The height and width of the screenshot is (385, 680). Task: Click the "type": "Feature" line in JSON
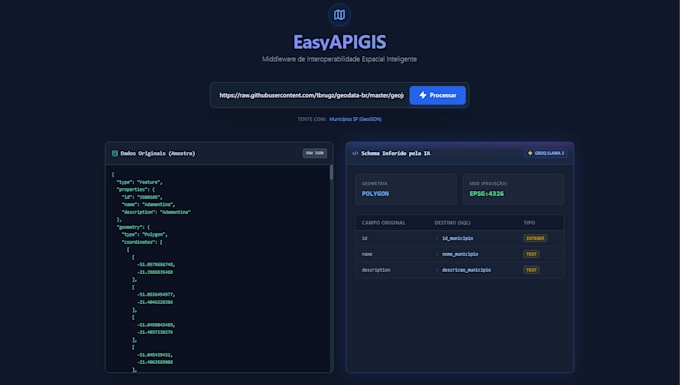(140, 183)
